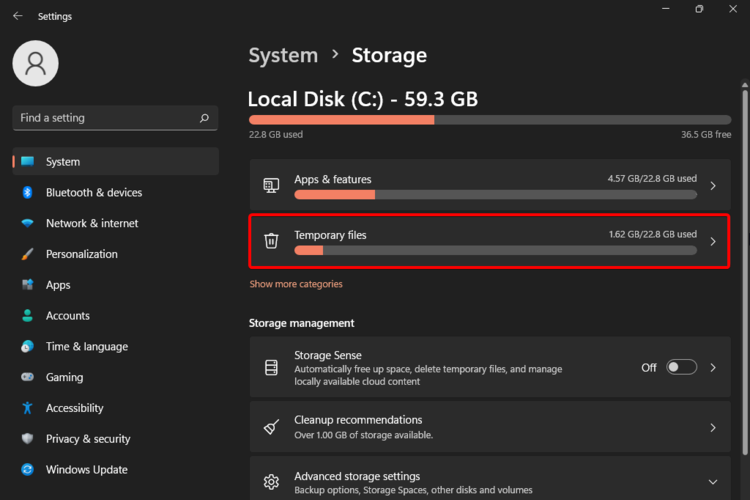Click the Advanced storage settings gear icon
This screenshot has height=500, width=750.
(x=271, y=482)
